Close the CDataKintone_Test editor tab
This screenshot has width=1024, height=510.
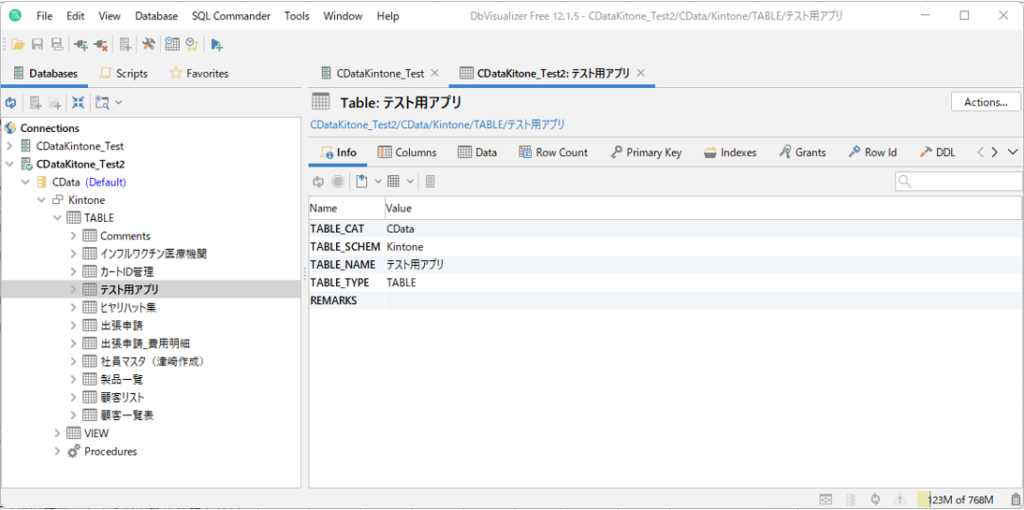(435, 73)
